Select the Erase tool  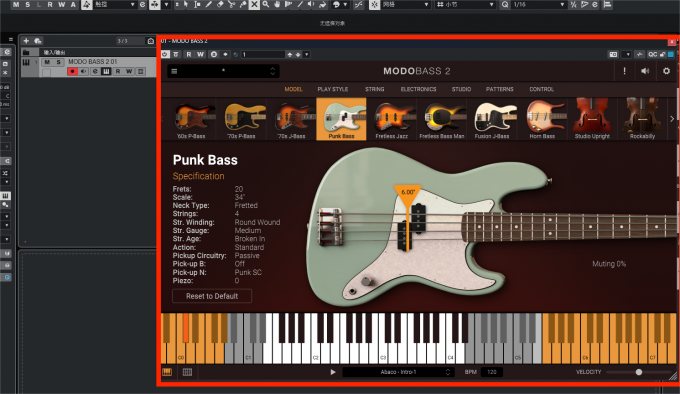coord(220,4)
